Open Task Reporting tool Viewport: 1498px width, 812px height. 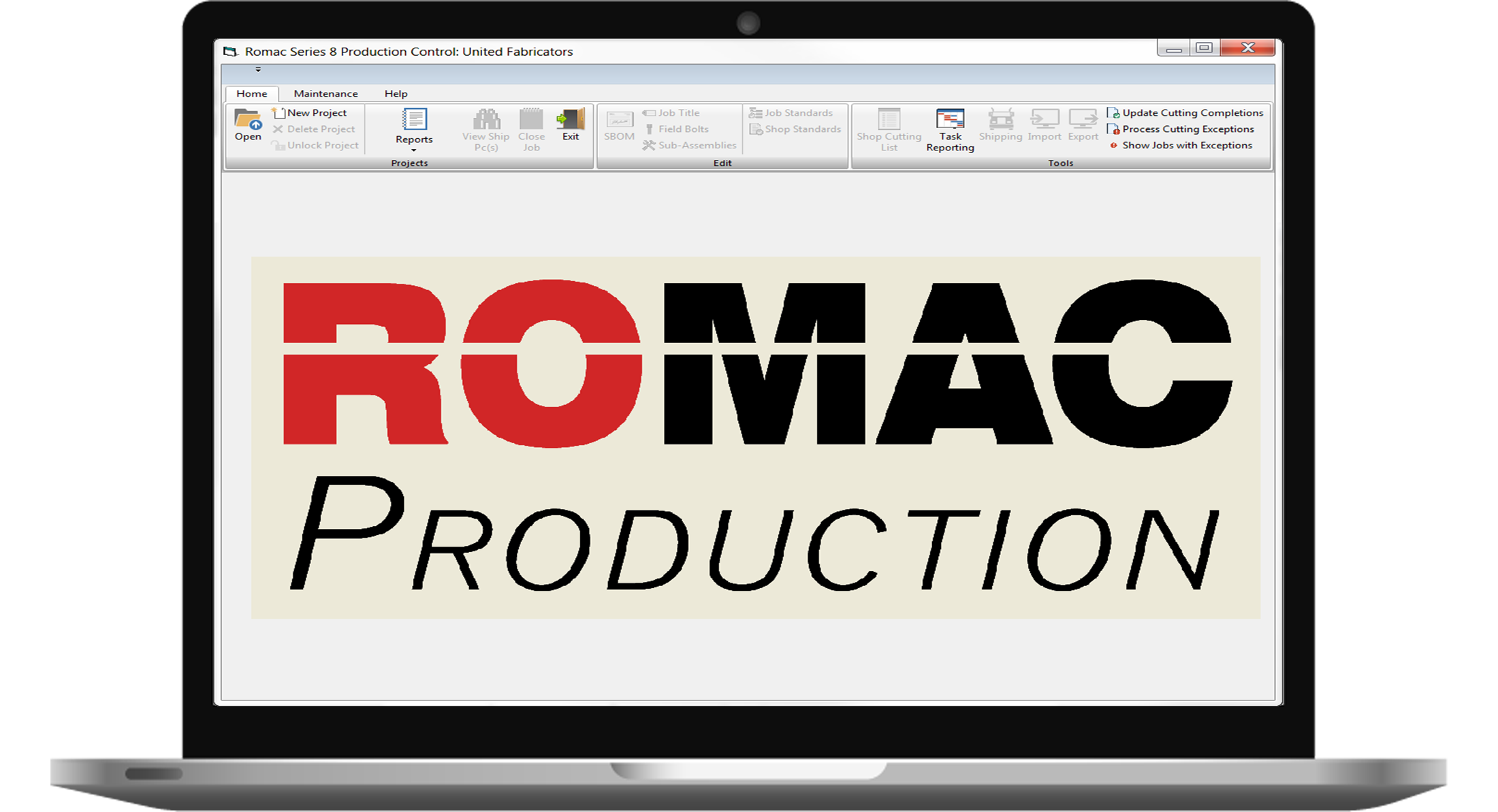tap(950, 120)
